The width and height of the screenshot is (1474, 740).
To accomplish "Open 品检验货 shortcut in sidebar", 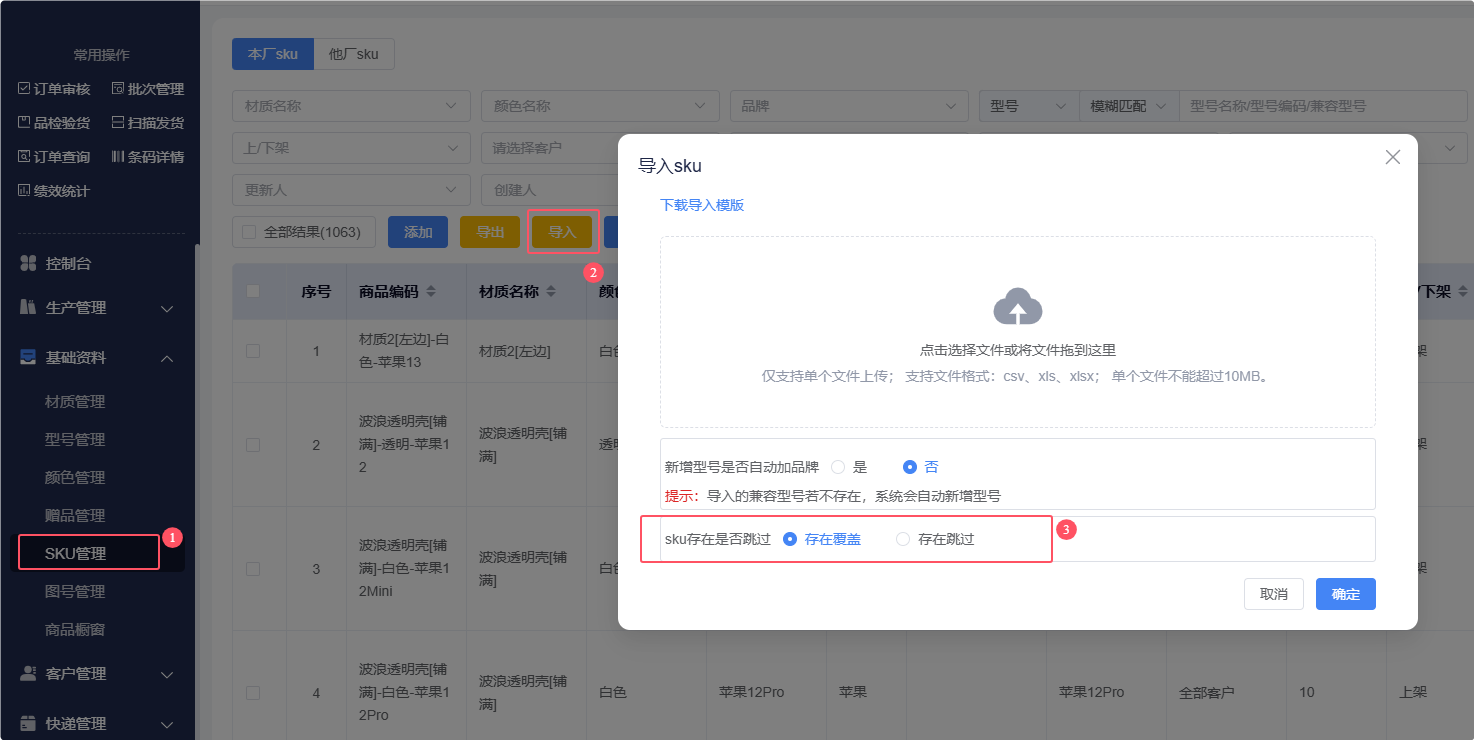I will [x=54, y=123].
